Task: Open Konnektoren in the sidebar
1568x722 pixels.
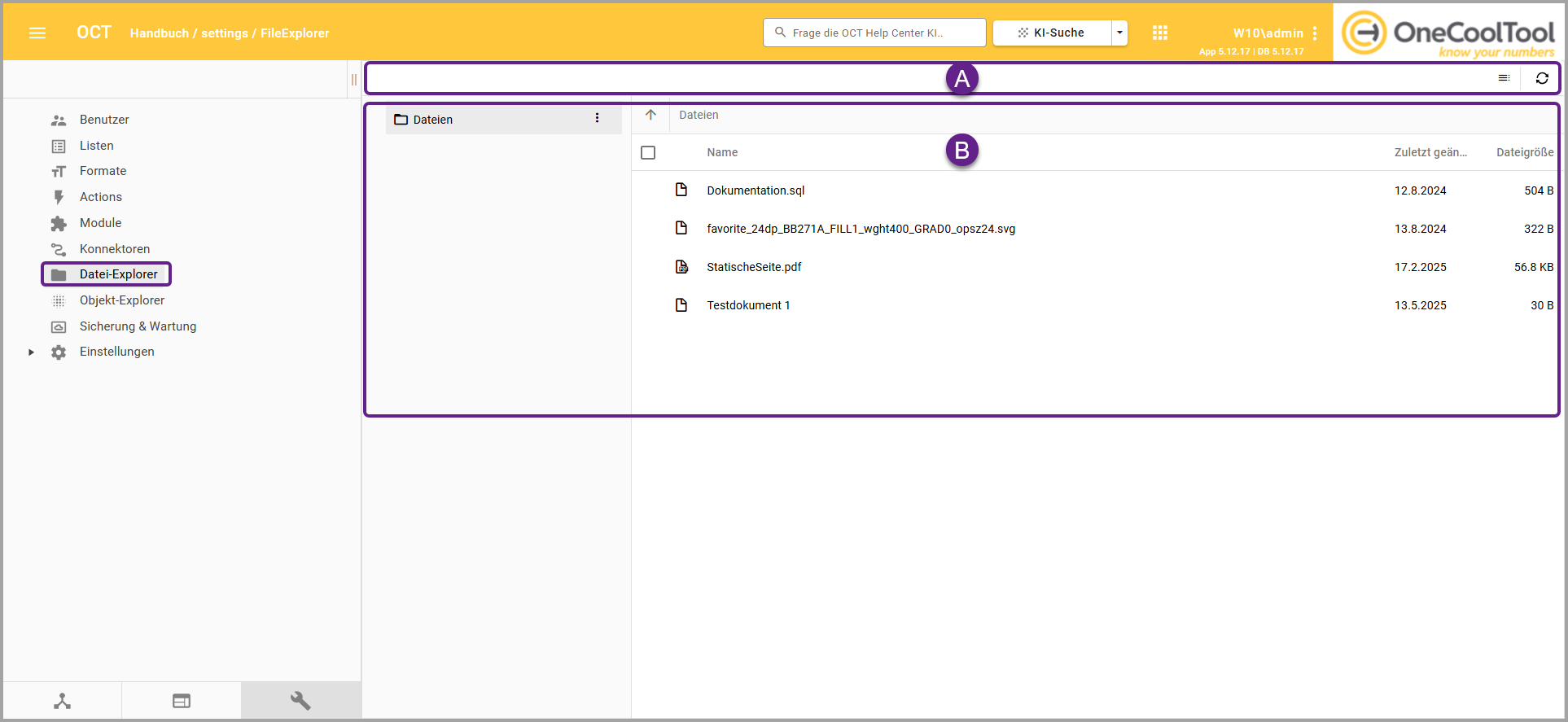Action: point(114,249)
